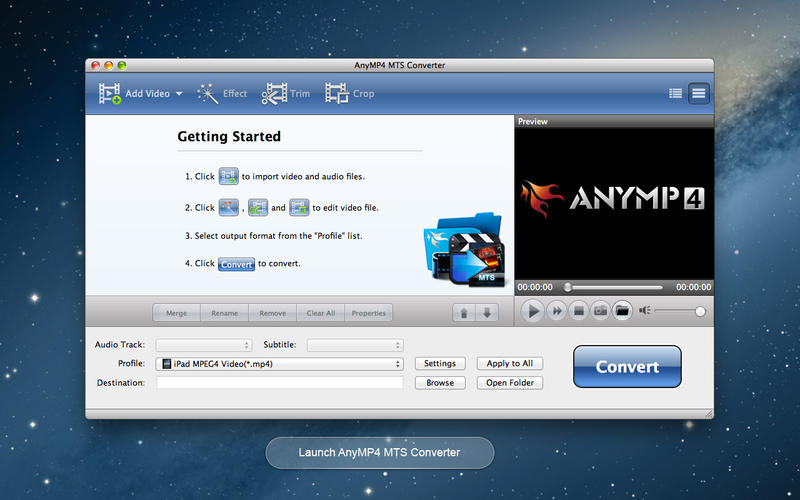Click the crop icon in step 2
This screenshot has width=800, height=500.
click(299, 207)
